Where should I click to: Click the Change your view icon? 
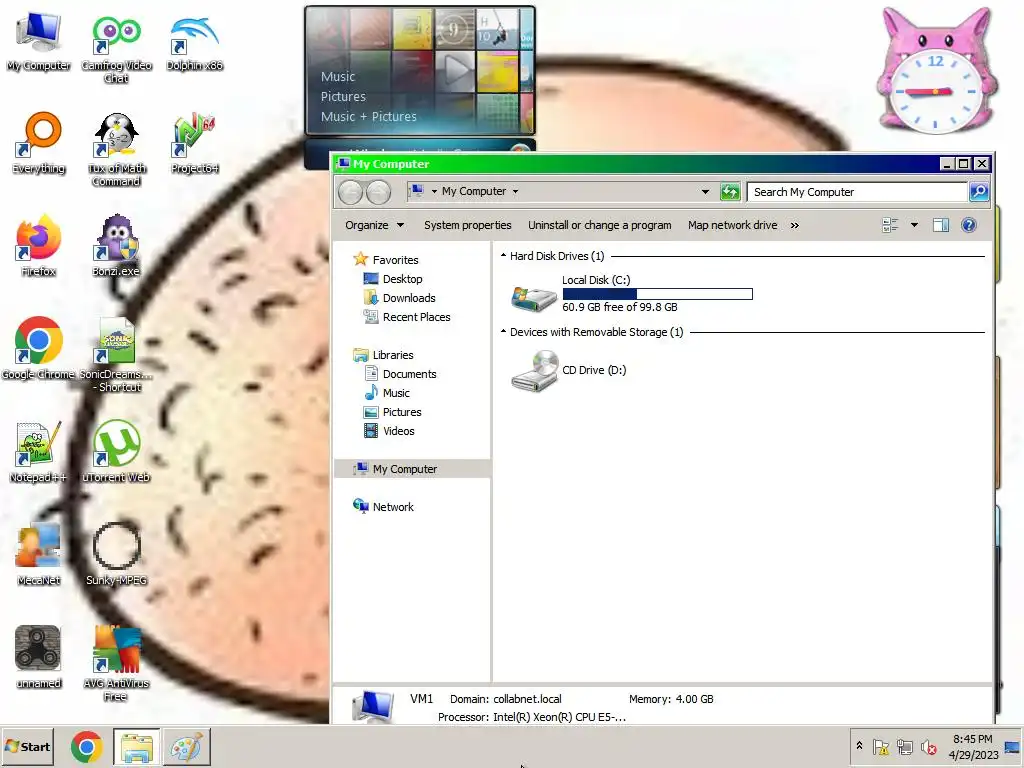[890, 225]
